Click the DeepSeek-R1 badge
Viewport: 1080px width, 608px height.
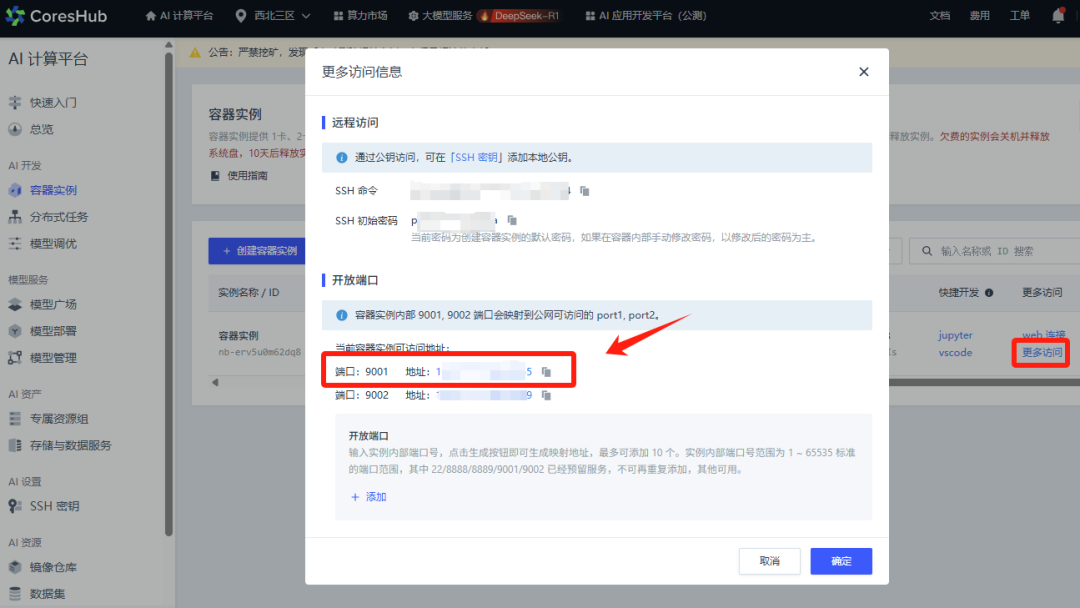click(521, 15)
